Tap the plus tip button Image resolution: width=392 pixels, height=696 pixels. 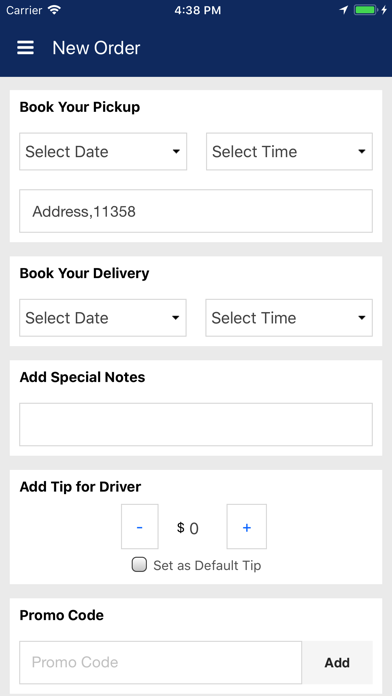click(247, 526)
